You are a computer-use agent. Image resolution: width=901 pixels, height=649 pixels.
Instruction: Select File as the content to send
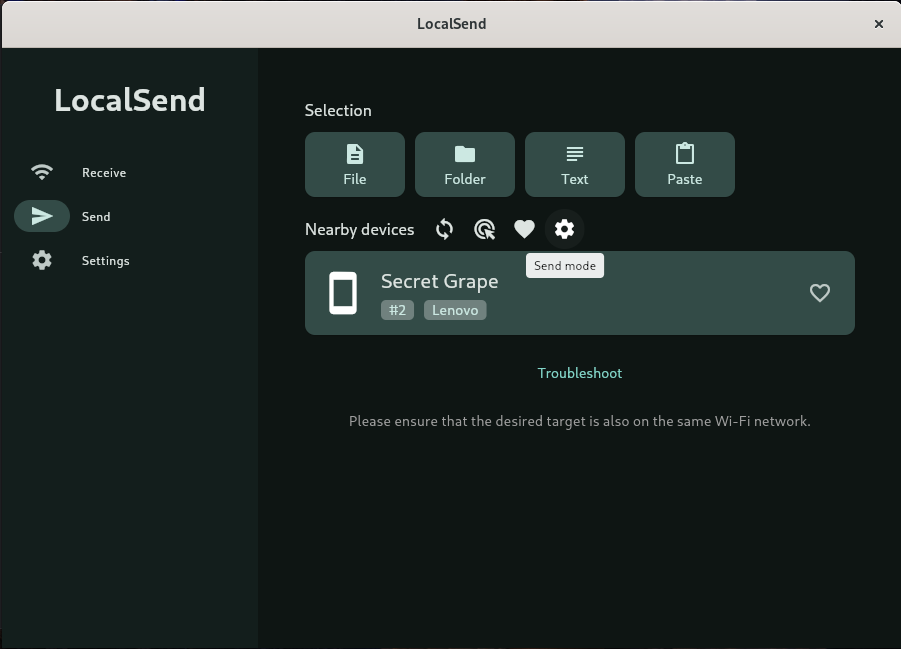[x=355, y=164]
